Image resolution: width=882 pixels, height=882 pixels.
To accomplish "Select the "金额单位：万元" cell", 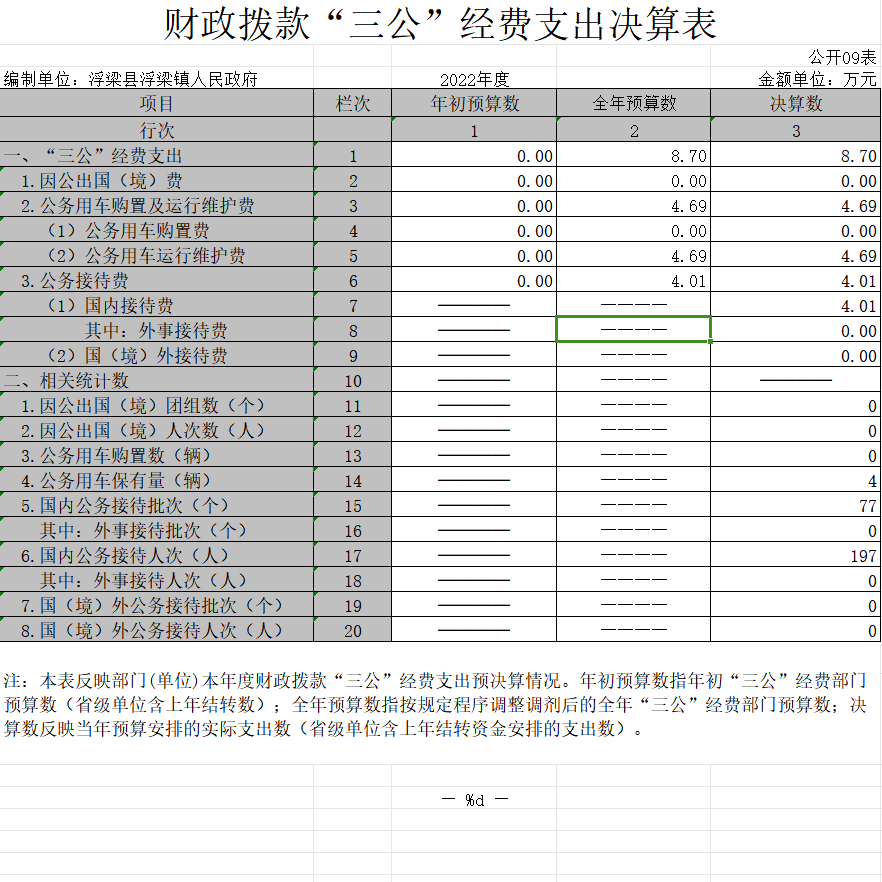I will click(x=817, y=79).
